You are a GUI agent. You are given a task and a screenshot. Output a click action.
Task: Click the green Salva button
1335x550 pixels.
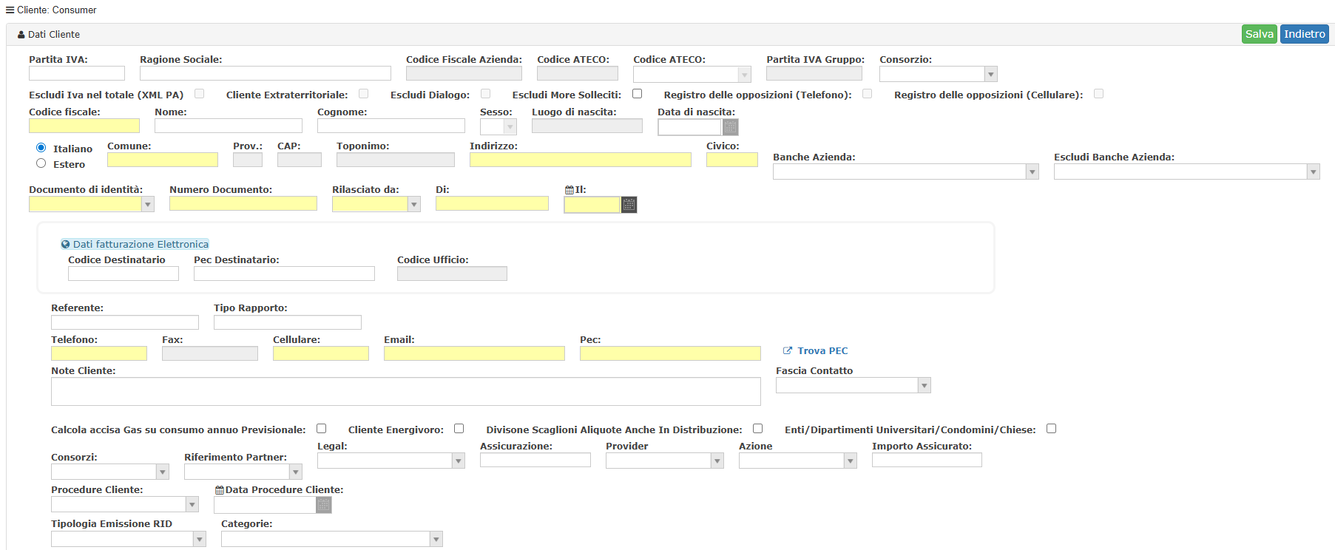pos(1259,34)
